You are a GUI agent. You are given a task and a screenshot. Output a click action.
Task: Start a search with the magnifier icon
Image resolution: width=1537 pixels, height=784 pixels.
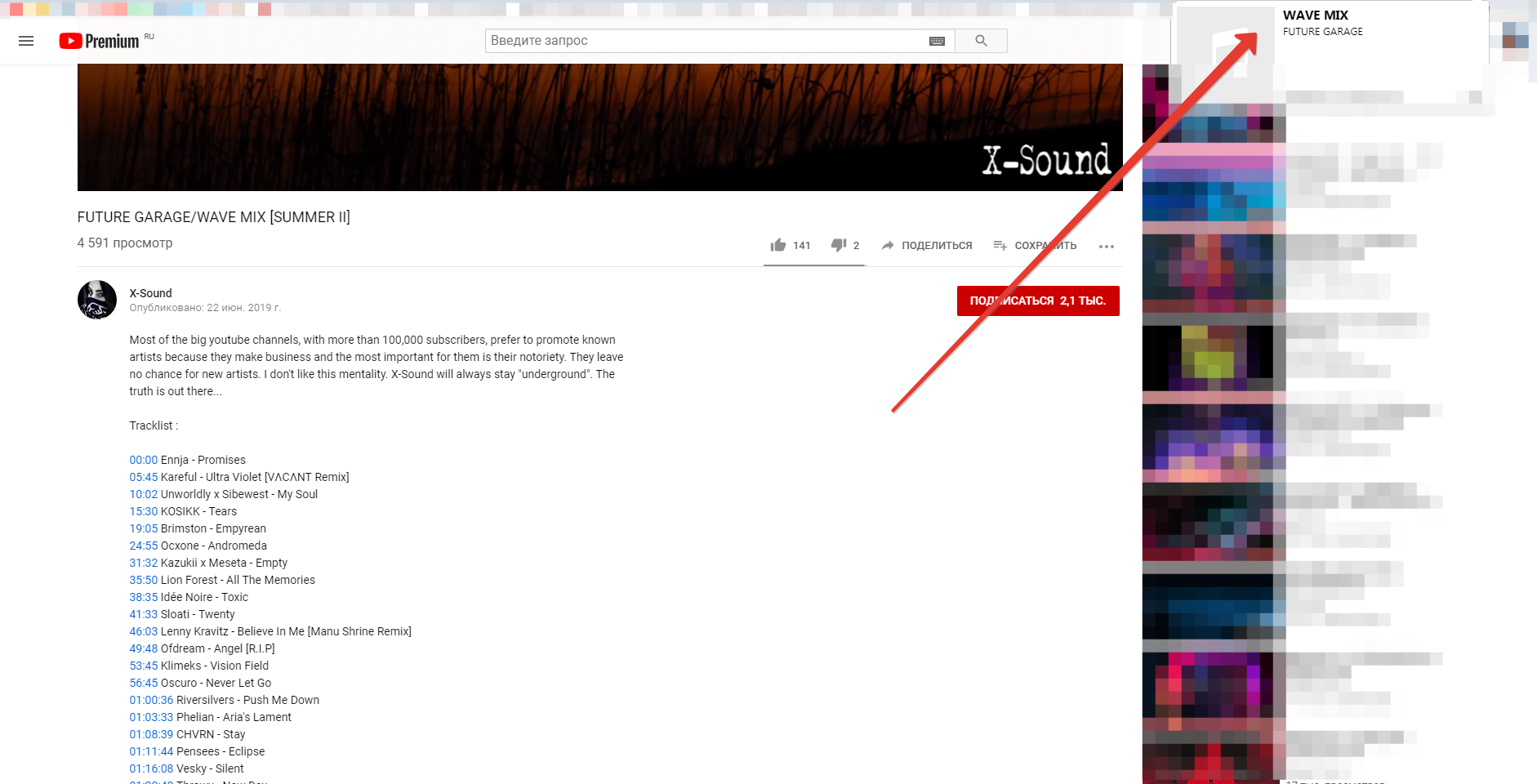(980, 40)
